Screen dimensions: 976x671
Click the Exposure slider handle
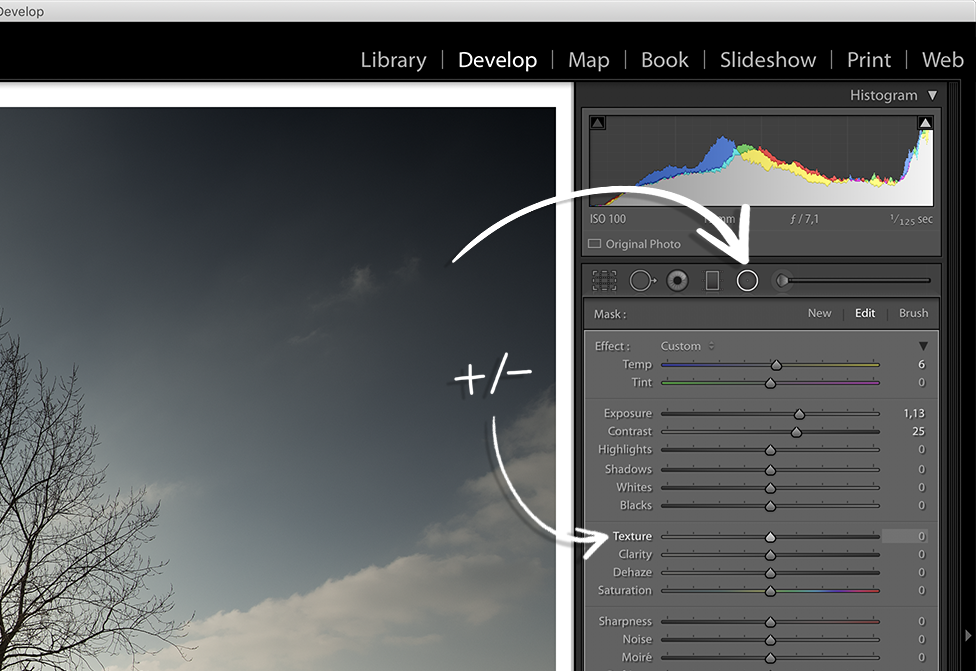(x=799, y=415)
